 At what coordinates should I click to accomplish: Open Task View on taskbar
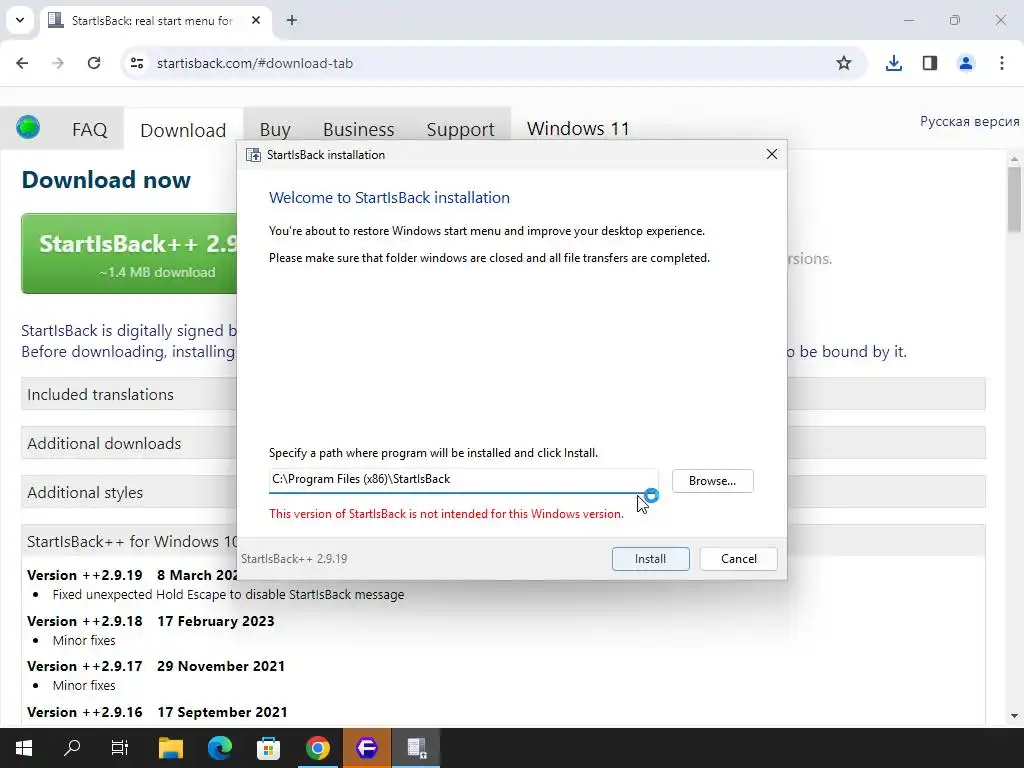[x=120, y=748]
